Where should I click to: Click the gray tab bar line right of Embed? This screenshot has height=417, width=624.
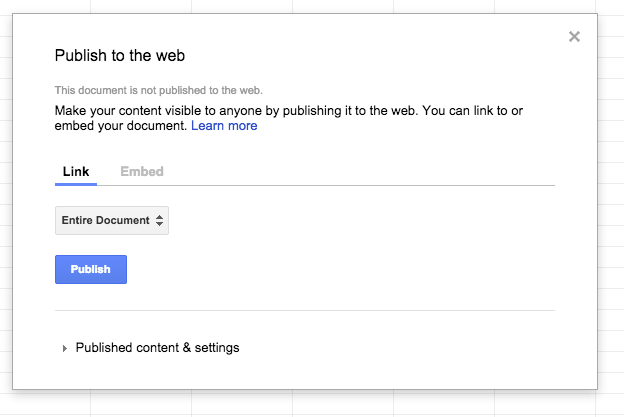pos(360,185)
